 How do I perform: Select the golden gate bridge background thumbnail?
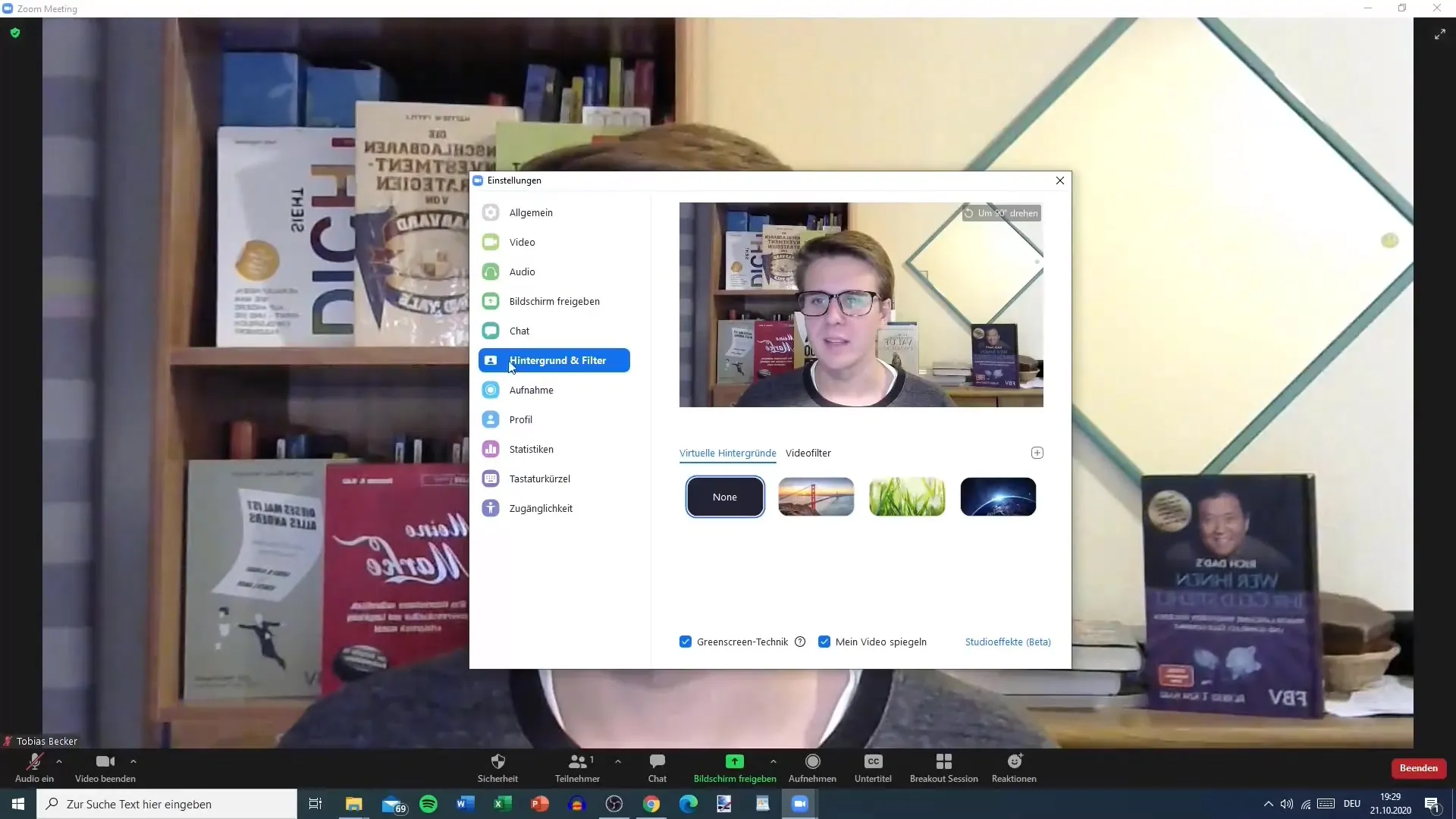816,497
